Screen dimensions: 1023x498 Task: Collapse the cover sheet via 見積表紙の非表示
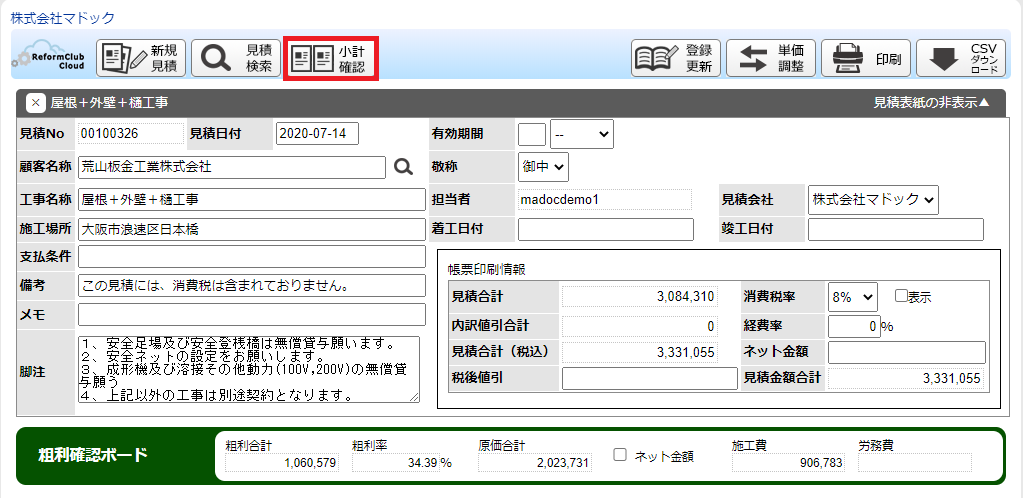[931, 102]
